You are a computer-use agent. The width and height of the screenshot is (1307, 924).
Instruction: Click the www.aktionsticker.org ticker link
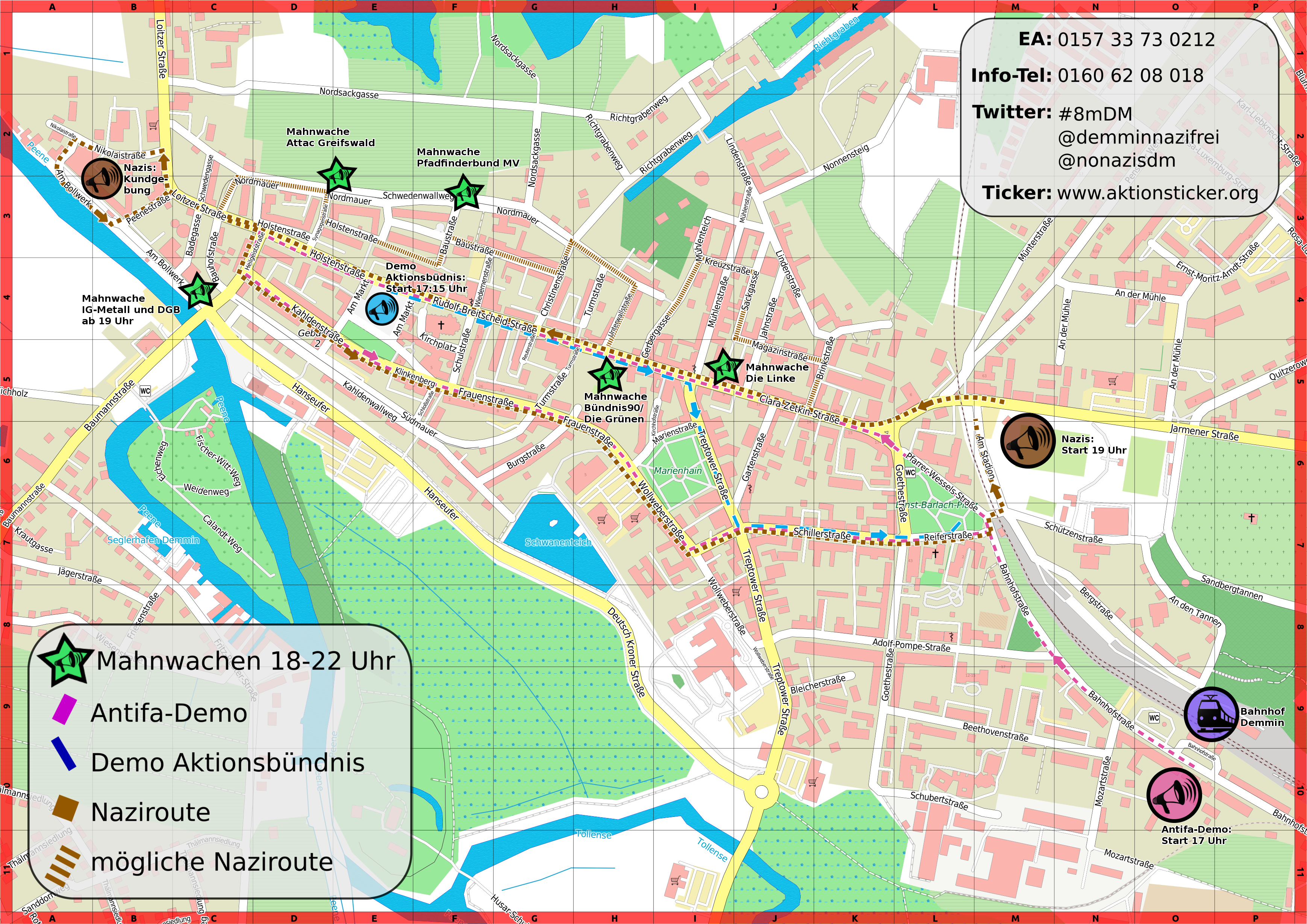[1157, 193]
